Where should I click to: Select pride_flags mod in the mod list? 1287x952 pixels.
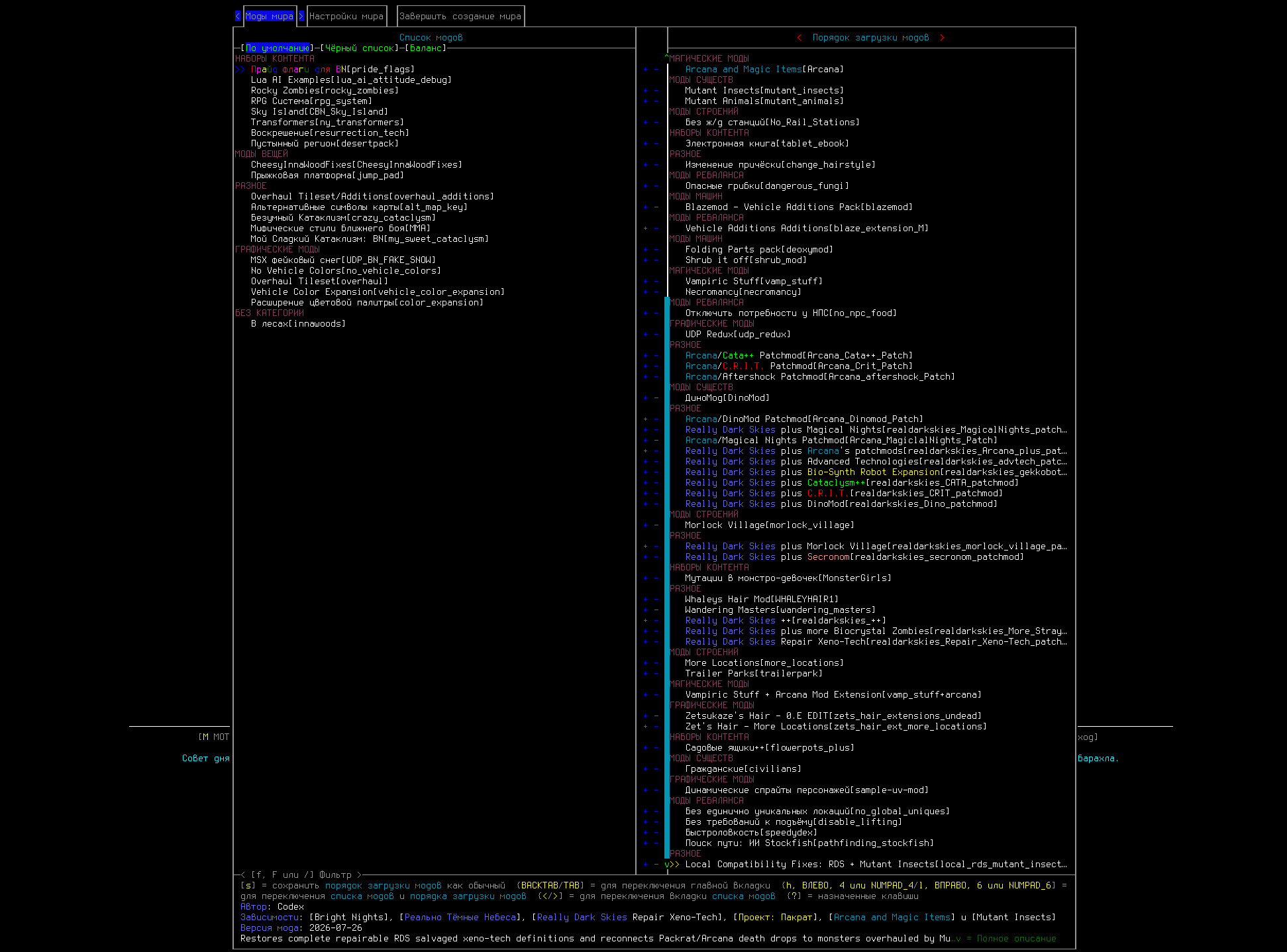[333, 70]
